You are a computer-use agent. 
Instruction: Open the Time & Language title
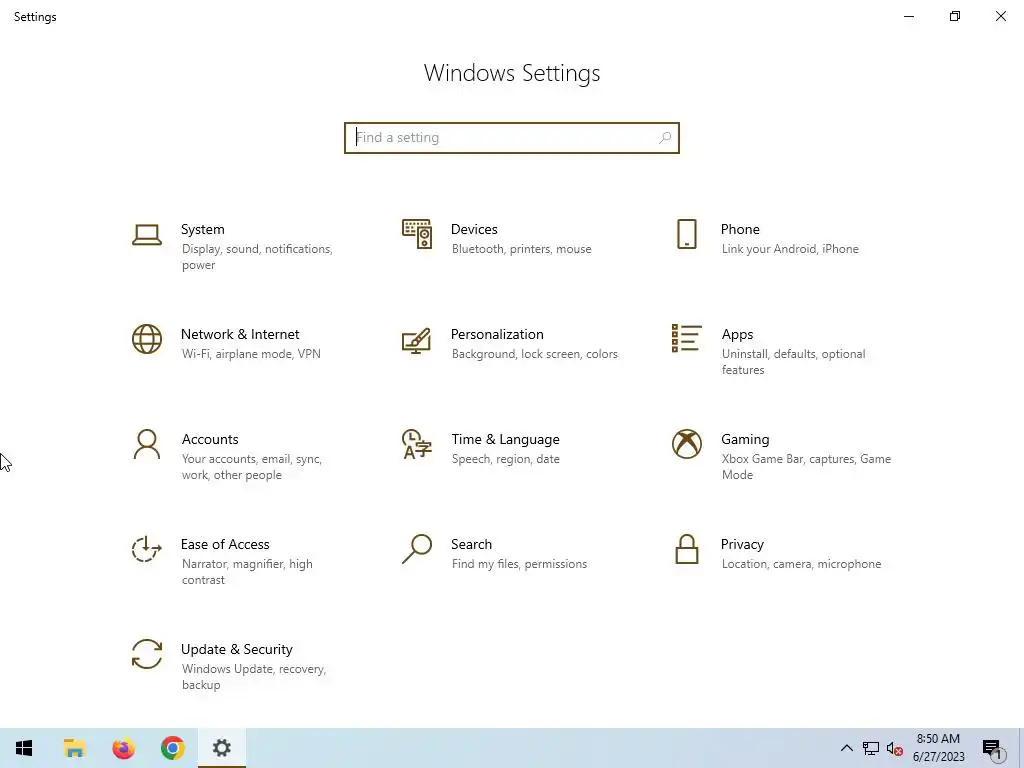(x=505, y=440)
